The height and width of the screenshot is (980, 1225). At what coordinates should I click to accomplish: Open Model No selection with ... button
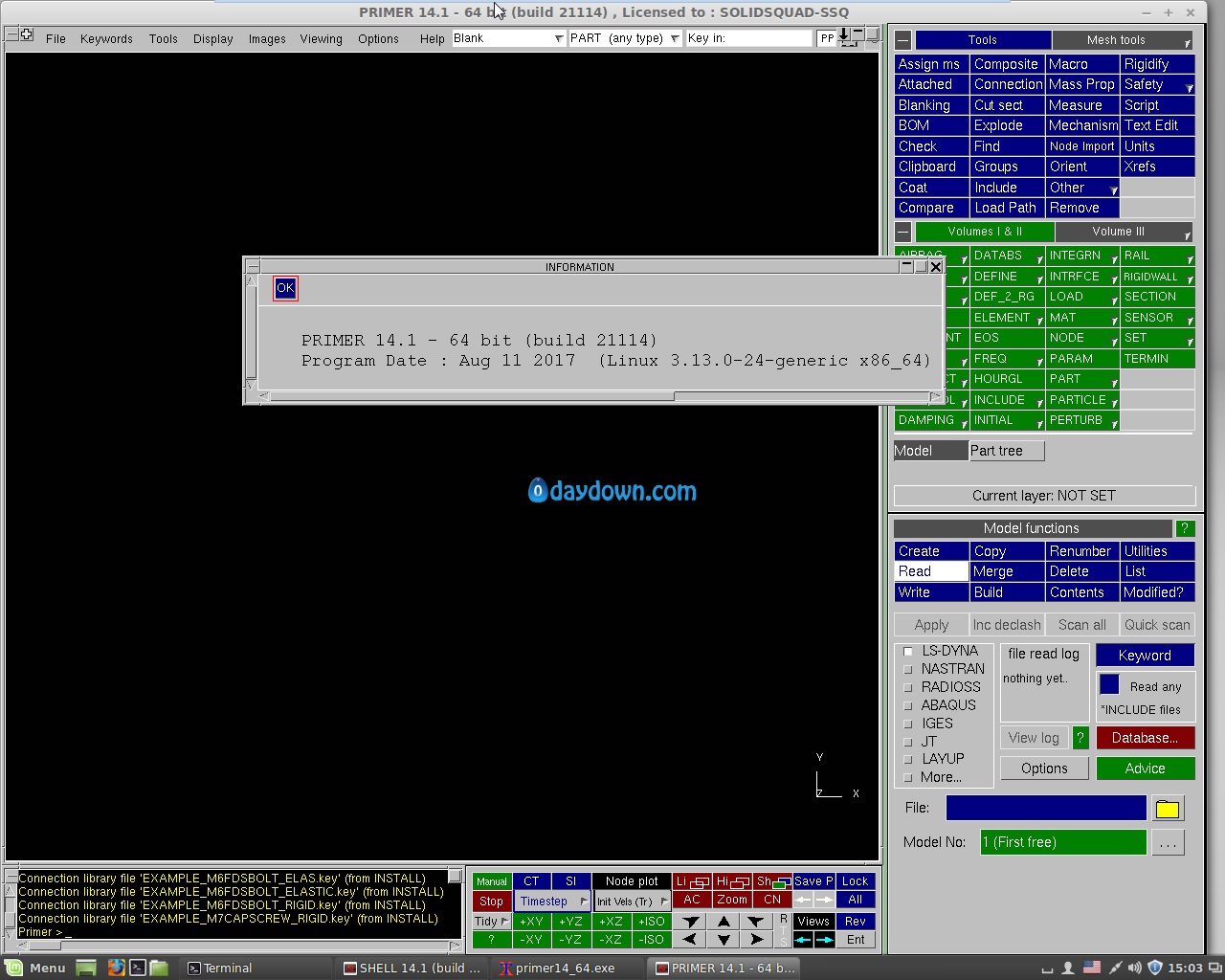pyautogui.click(x=1167, y=842)
